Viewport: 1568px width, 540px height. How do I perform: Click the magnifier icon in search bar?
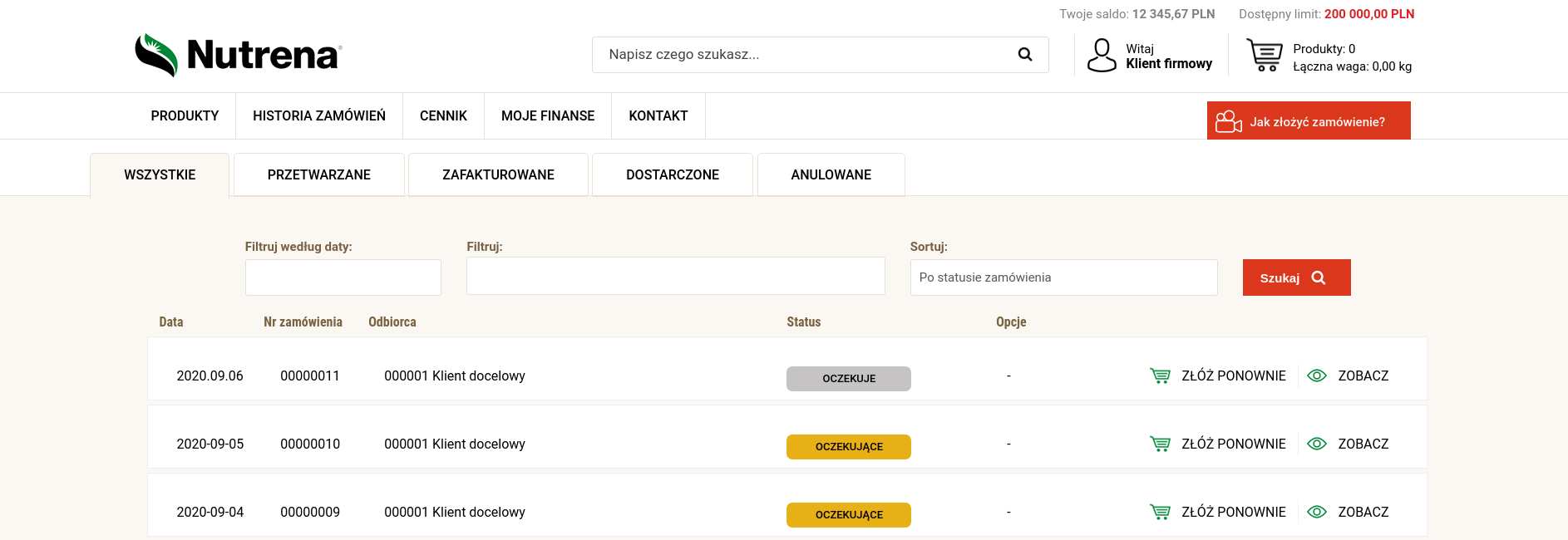1024,55
